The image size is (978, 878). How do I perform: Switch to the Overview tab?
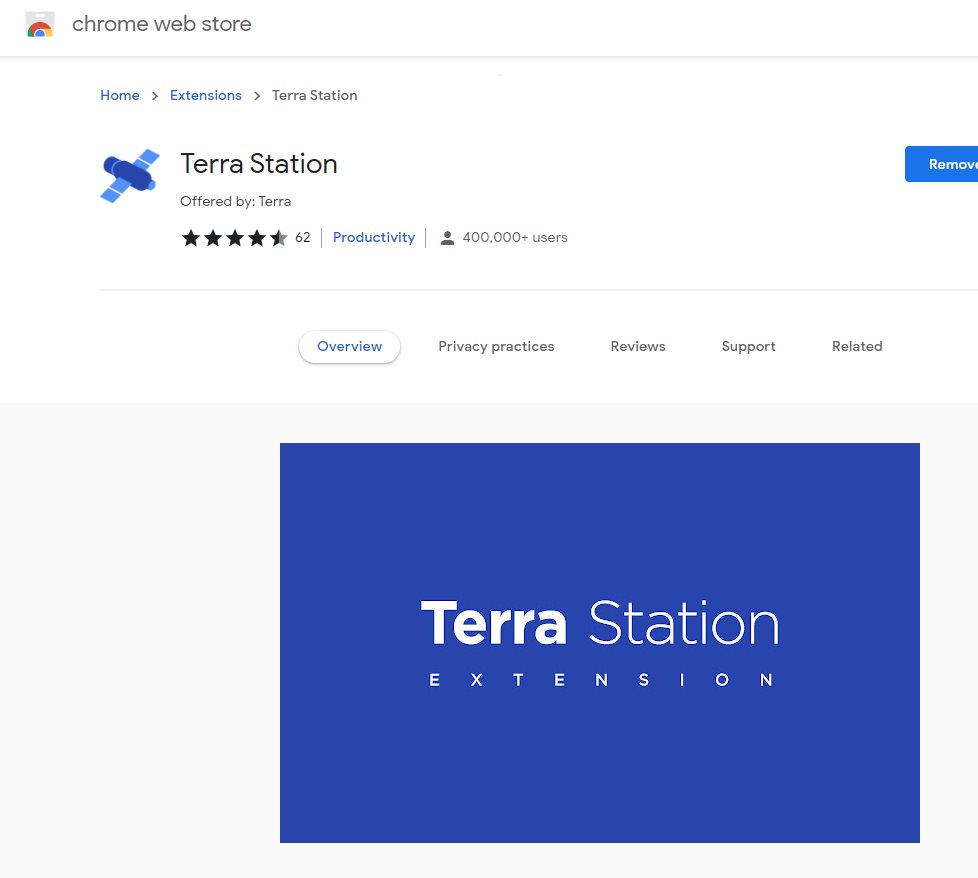point(349,347)
